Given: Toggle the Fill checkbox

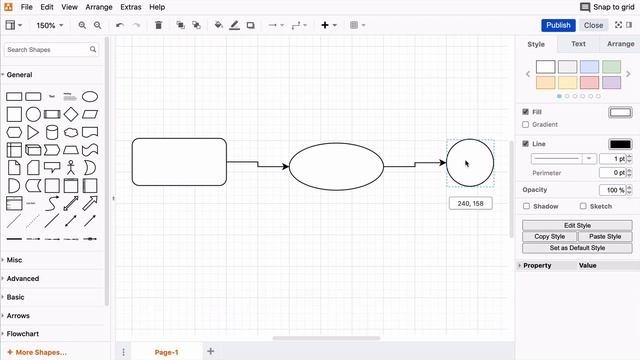Looking at the screenshot, I should point(526,111).
